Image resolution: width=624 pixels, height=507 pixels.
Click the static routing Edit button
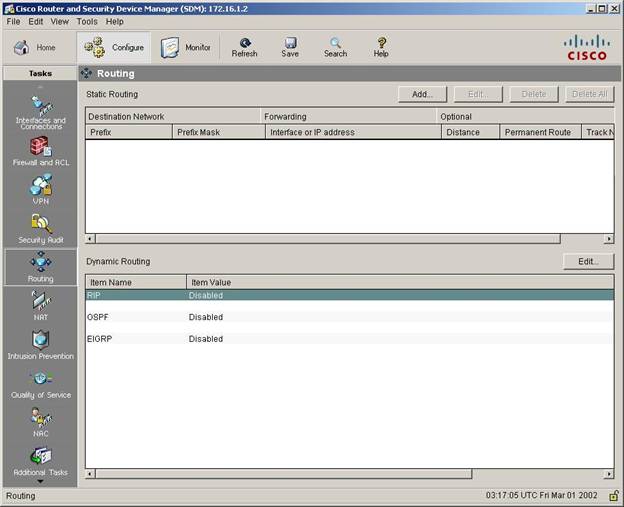478,94
